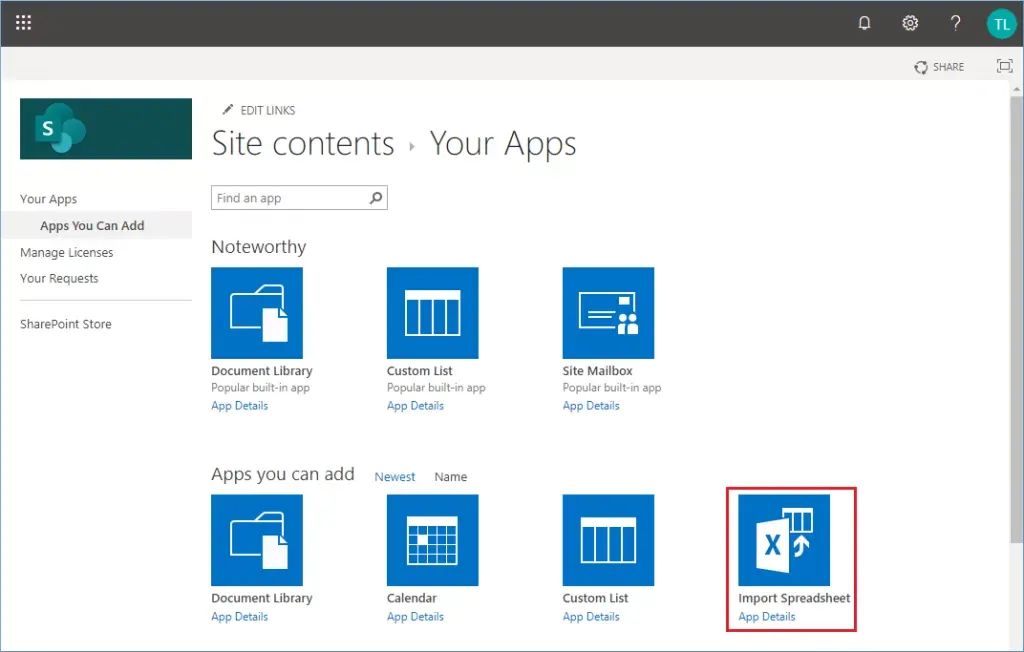Open Manage Licenses in left navigation

[x=67, y=252]
